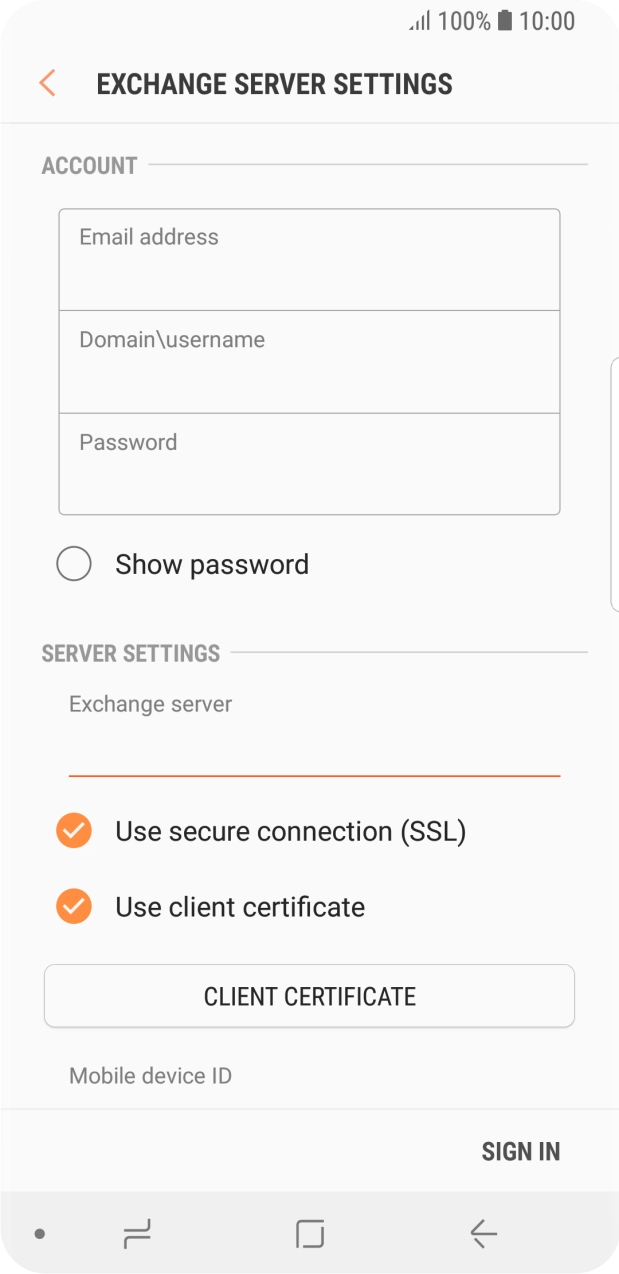Screen dimensions: 619x1274
Task: Select the Email address field
Action: pos(309,258)
